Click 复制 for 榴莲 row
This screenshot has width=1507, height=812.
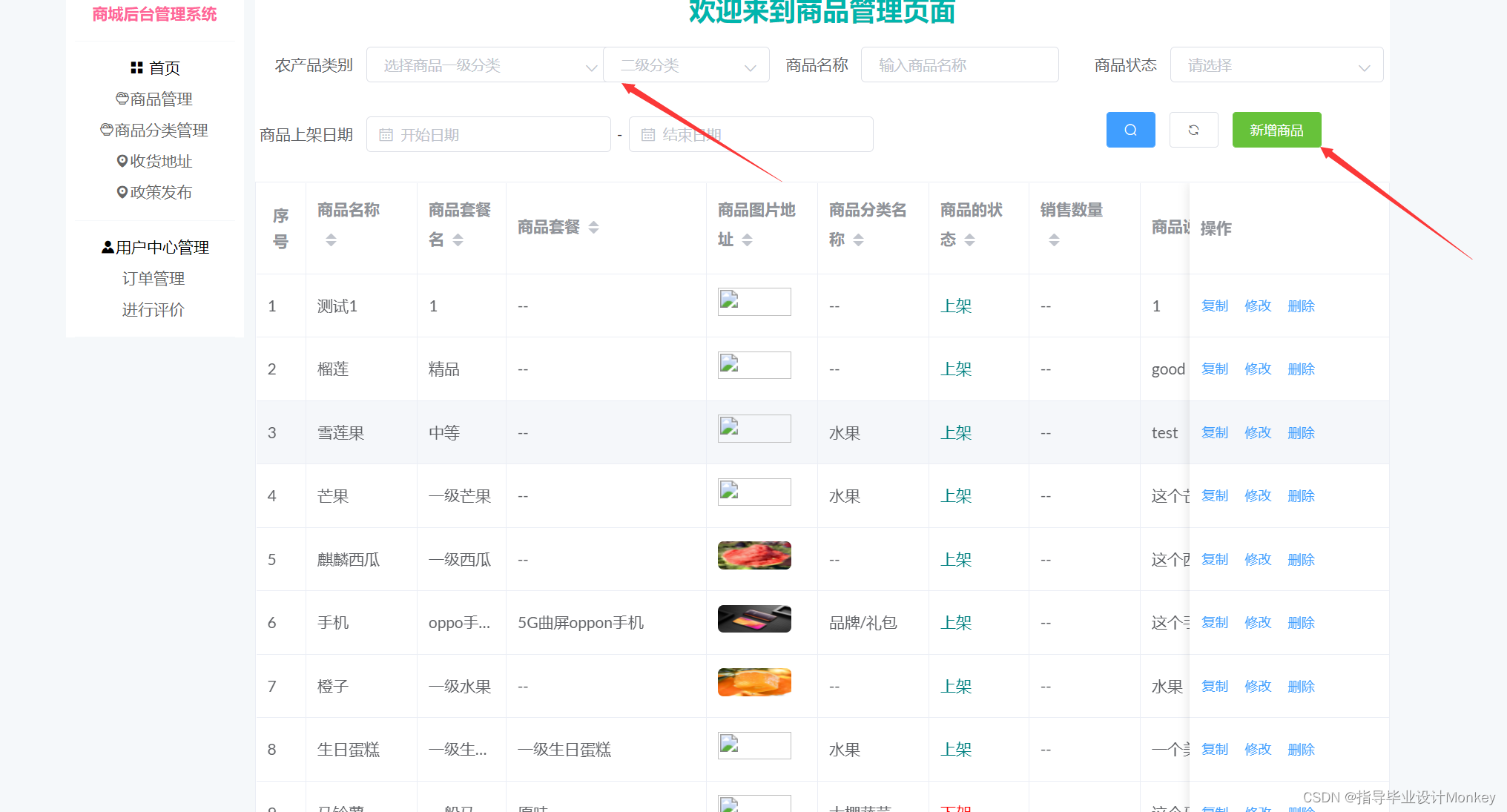pos(1215,369)
